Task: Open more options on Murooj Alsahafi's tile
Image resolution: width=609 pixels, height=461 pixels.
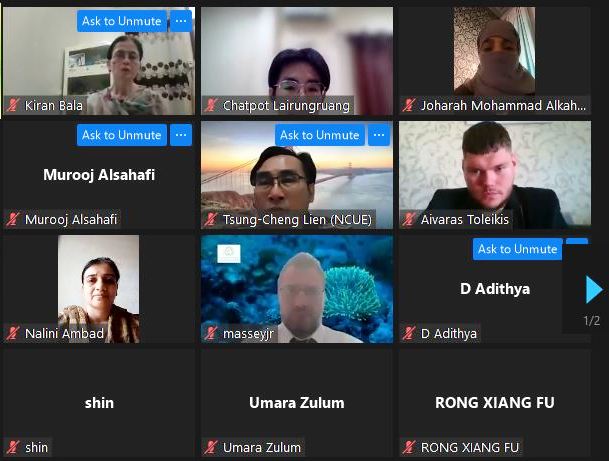Action: pyautogui.click(x=181, y=135)
